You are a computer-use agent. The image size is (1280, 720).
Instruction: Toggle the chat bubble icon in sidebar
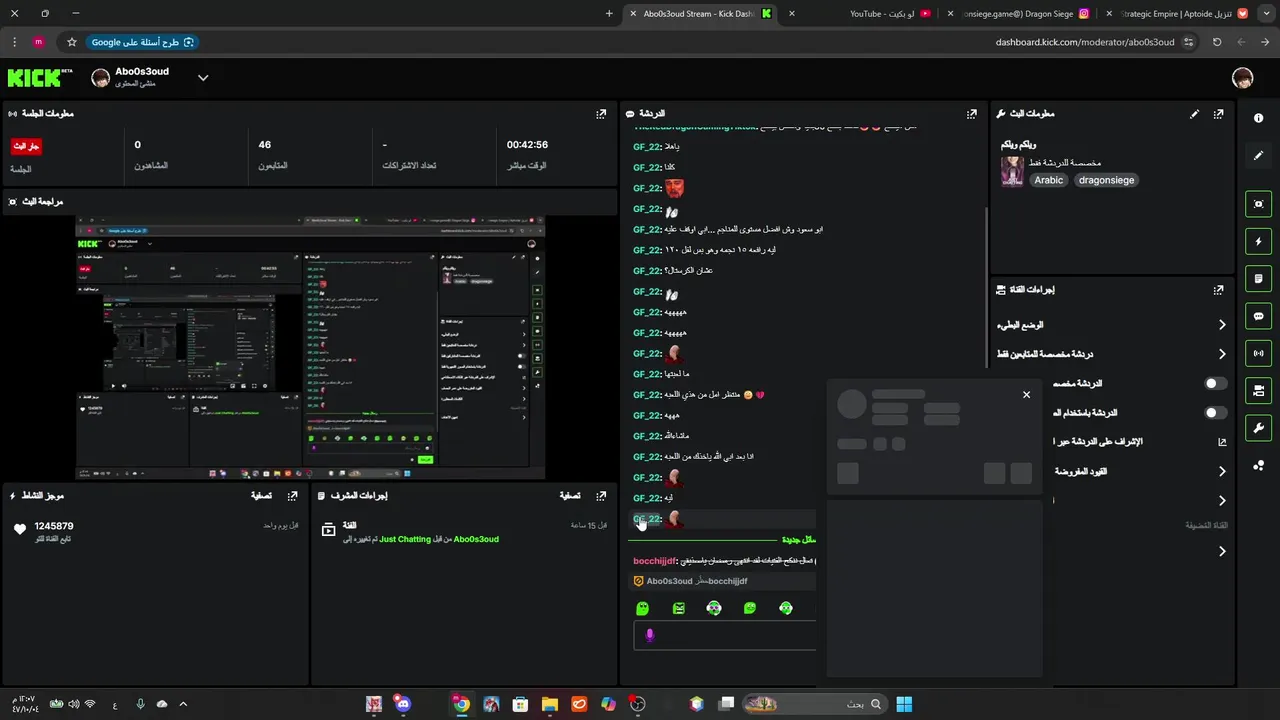1258,316
